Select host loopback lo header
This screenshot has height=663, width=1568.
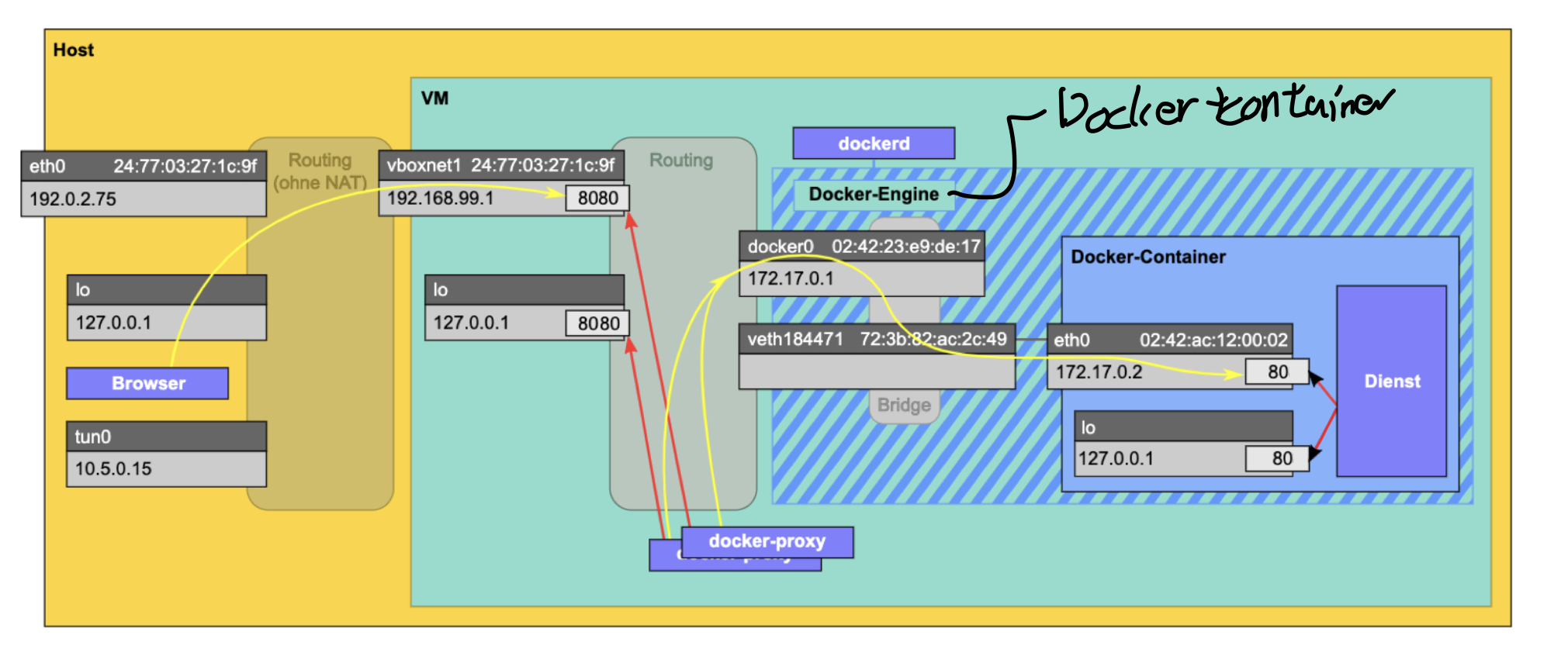coord(167,290)
